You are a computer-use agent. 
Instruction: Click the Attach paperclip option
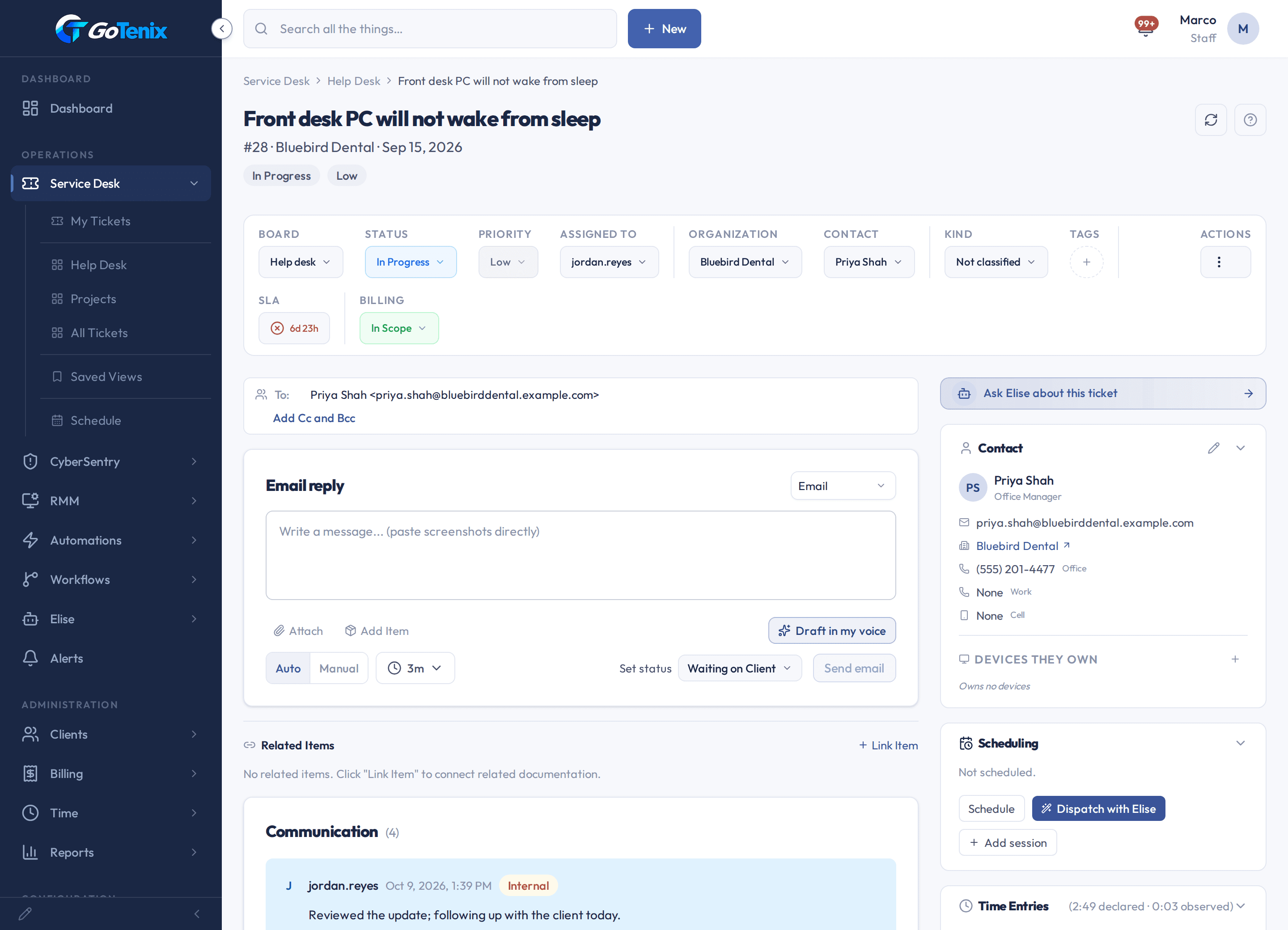click(x=298, y=631)
